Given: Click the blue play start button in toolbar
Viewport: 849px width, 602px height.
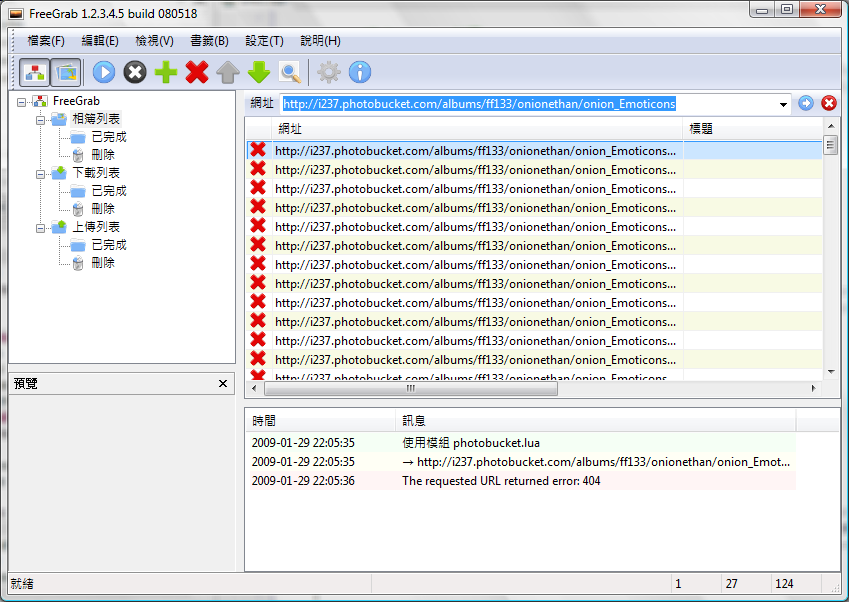Looking at the screenshot, I should click(x=104, y=72).
